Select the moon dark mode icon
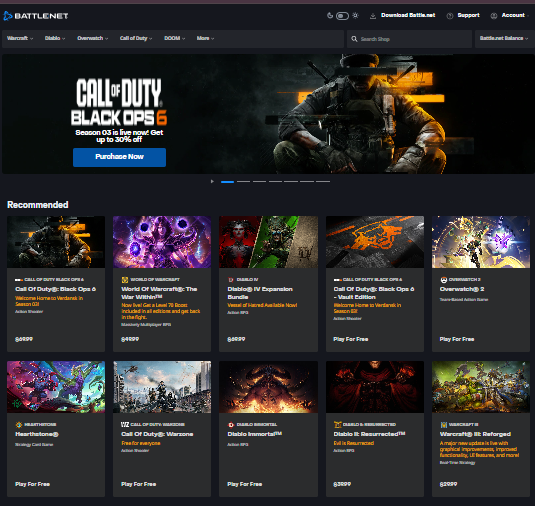Screen dimensions: 535x506 click(x=330, y=16)
